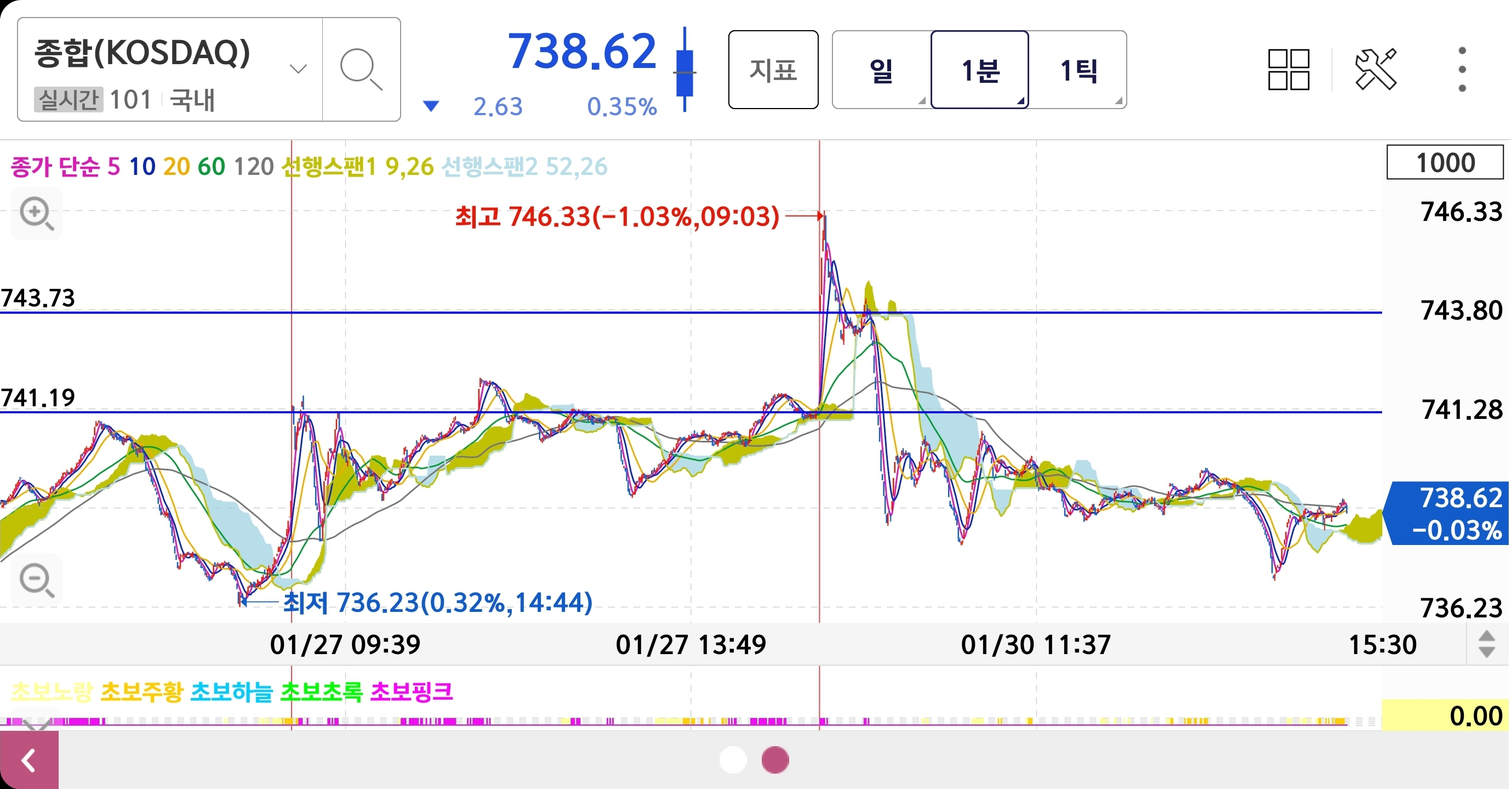Tap the 선행스팬1 9,26 indicator label
The height and width of the screenshot is (789, 1512).
pyautogui.click(x=357, y=167)
